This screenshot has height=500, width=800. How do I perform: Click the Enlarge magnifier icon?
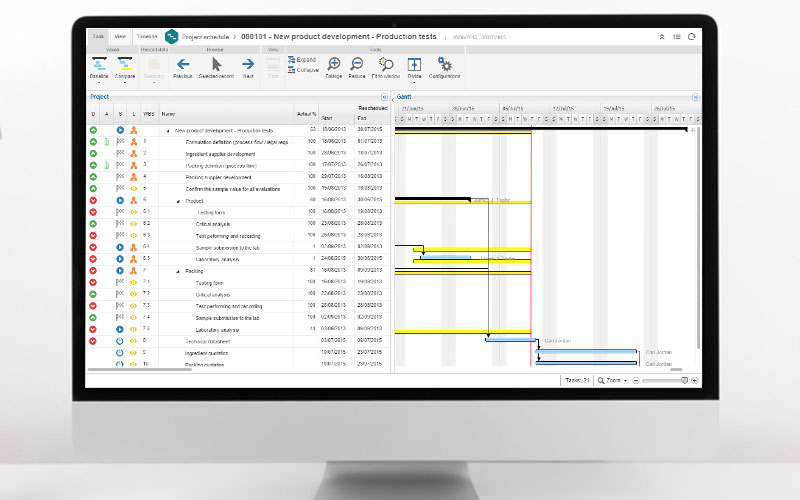coord(334,64)
